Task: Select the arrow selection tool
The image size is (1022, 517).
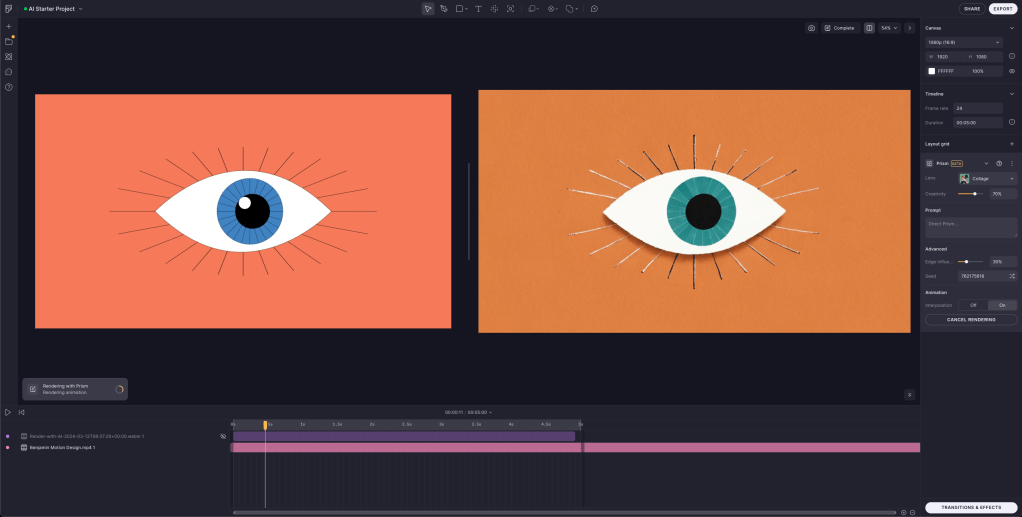Action: point(428,8)
